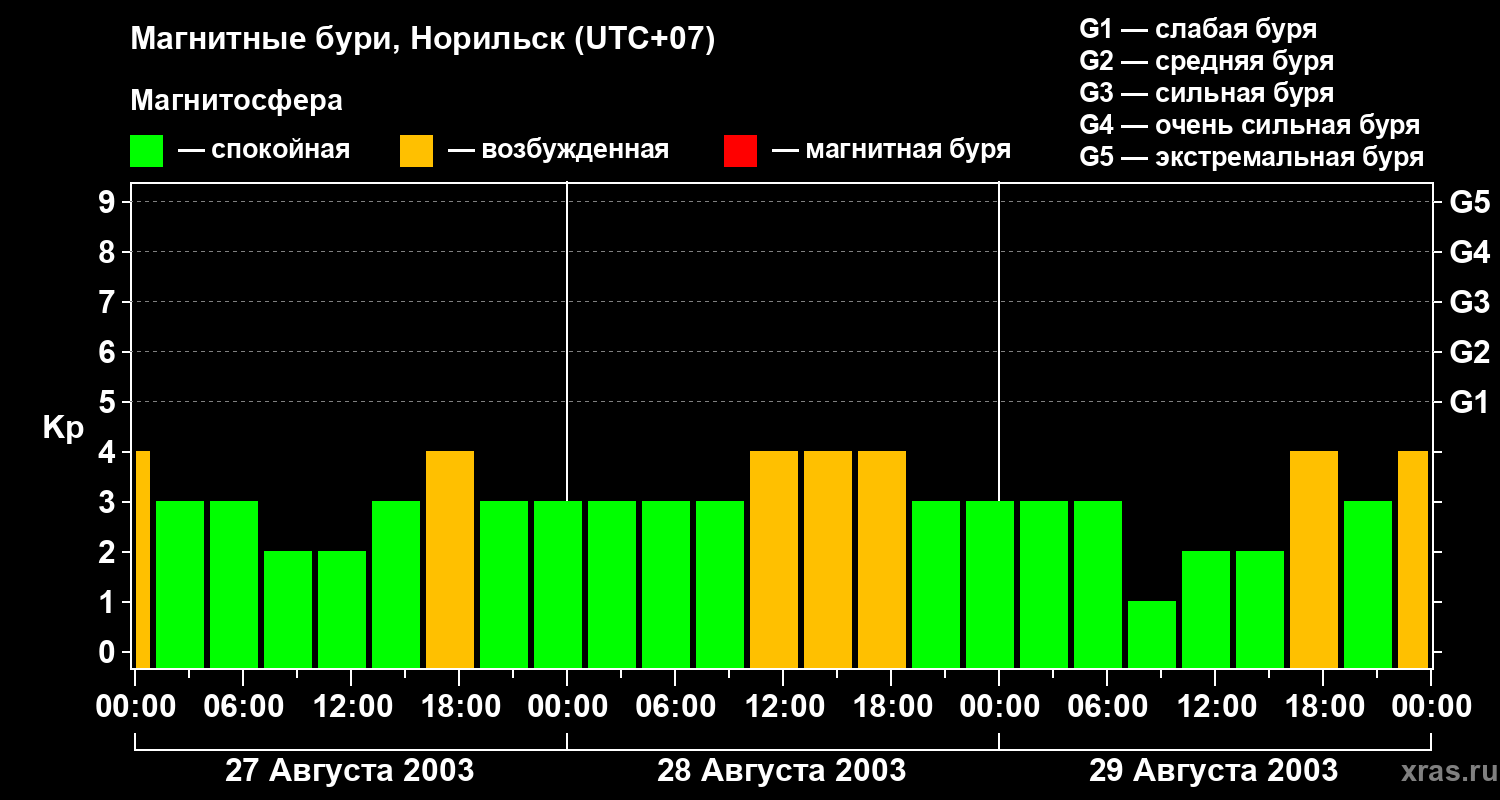1500x800 pixels.
Task: Click the '12:00' time label under 28 August
Action: coord(783,706)
